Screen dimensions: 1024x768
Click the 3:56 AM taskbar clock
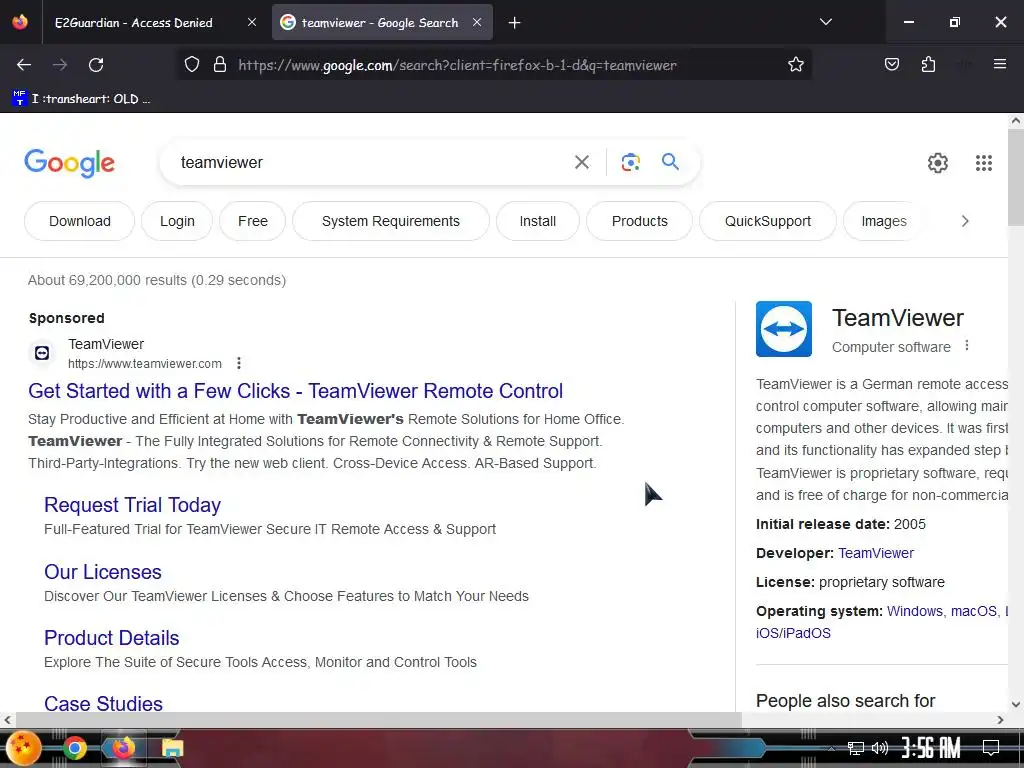click(931, 747)
